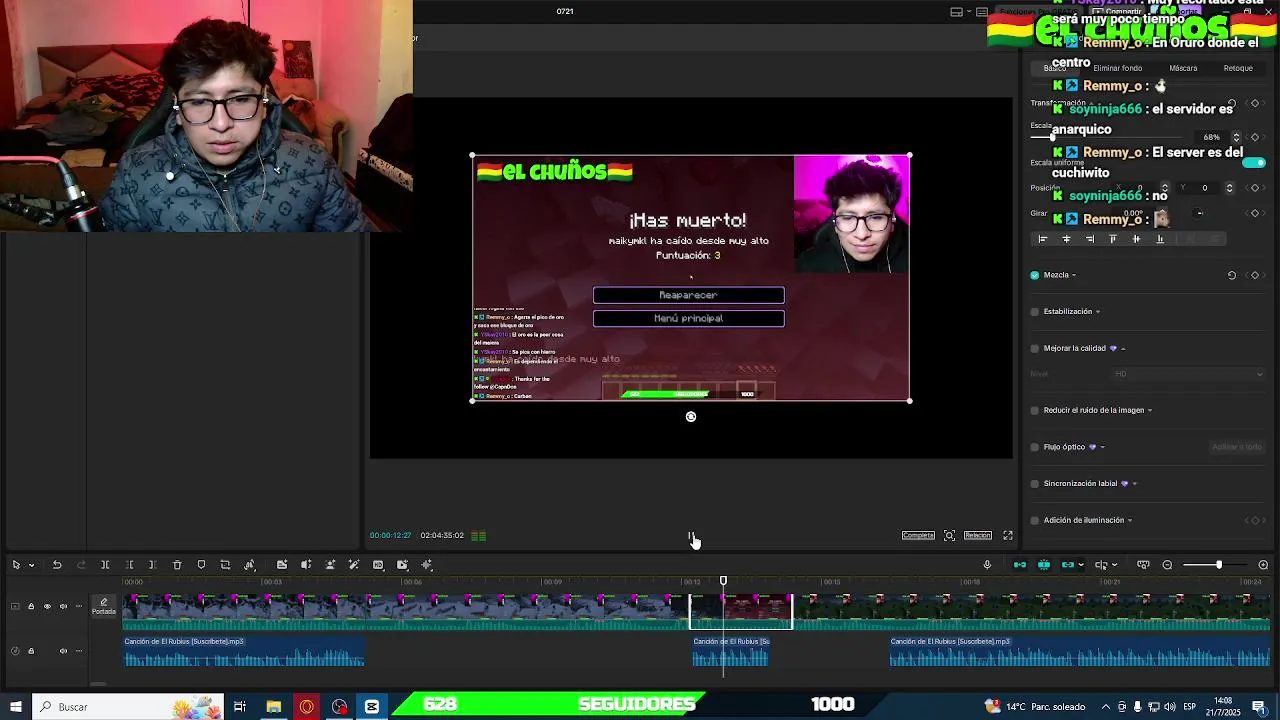Align clip to bottom edge icon
Screen dimensions: 1280x720
(1160, 239)
